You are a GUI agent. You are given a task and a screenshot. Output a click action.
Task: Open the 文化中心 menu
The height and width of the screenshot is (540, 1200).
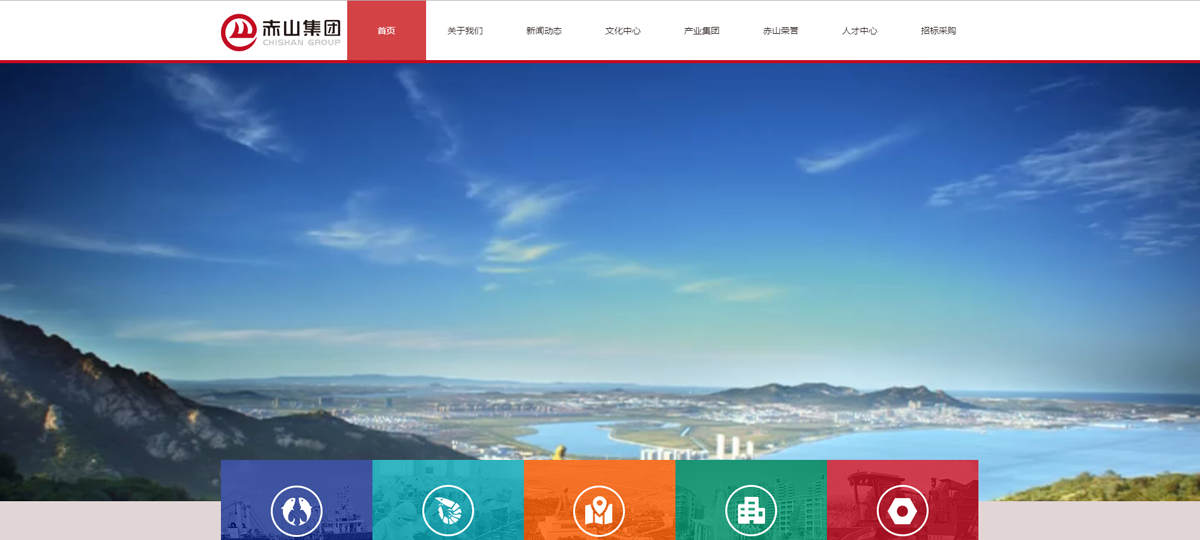[x=623, y=31]
